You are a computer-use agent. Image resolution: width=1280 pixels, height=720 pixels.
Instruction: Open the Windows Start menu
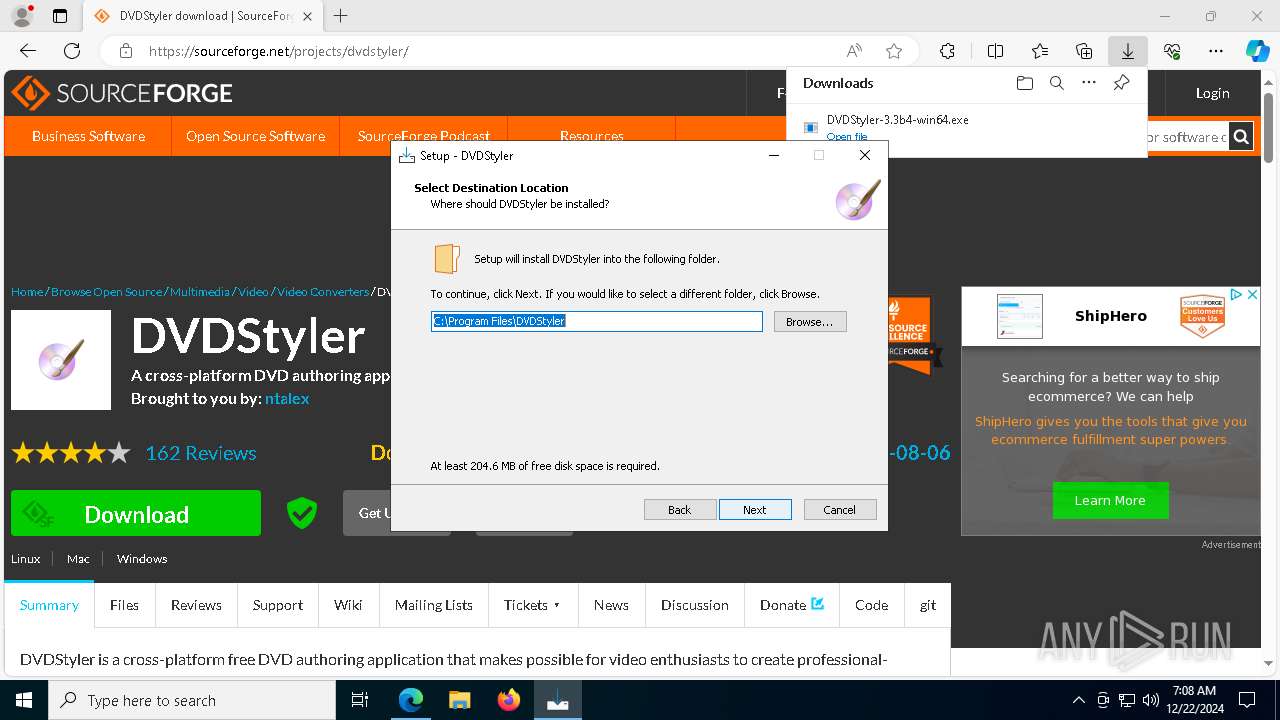(24, 700)
